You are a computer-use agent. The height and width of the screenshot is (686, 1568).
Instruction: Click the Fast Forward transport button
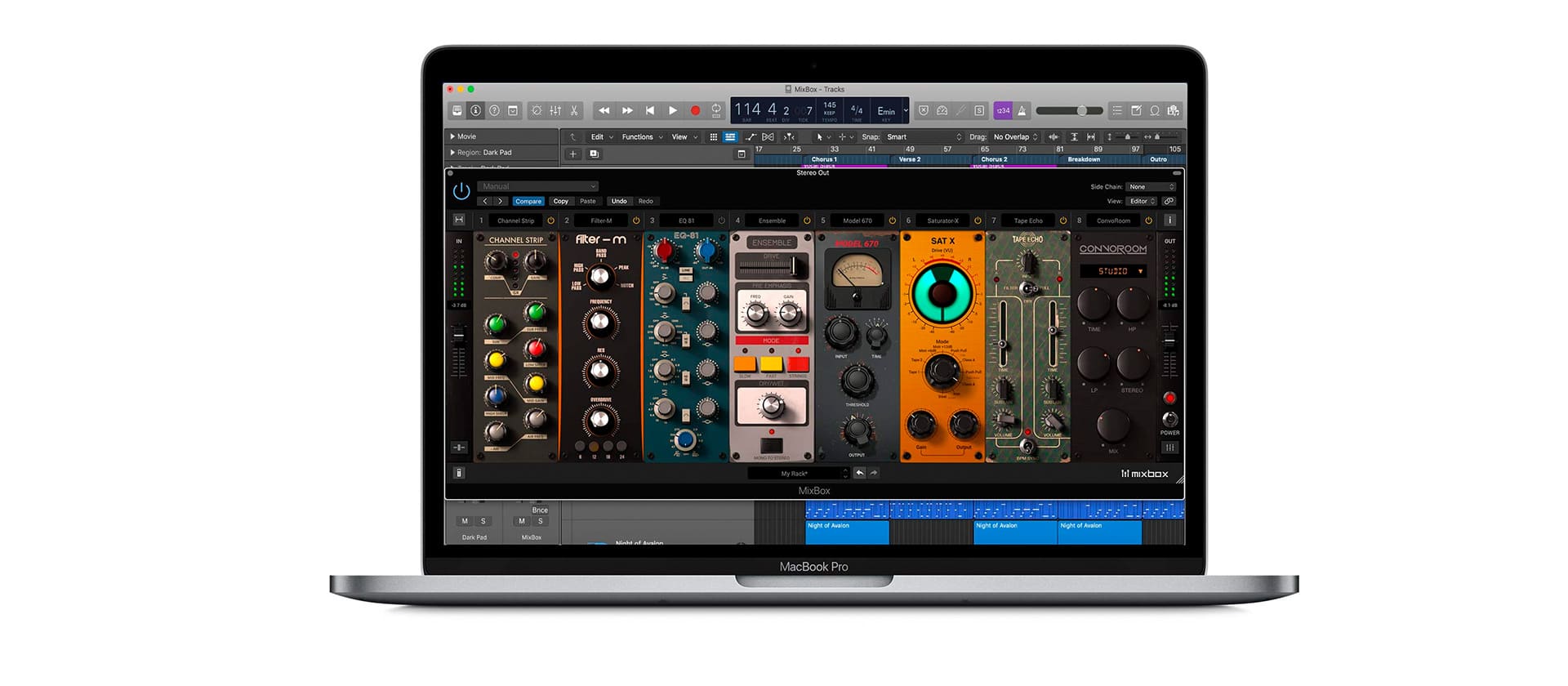[627, 110]
